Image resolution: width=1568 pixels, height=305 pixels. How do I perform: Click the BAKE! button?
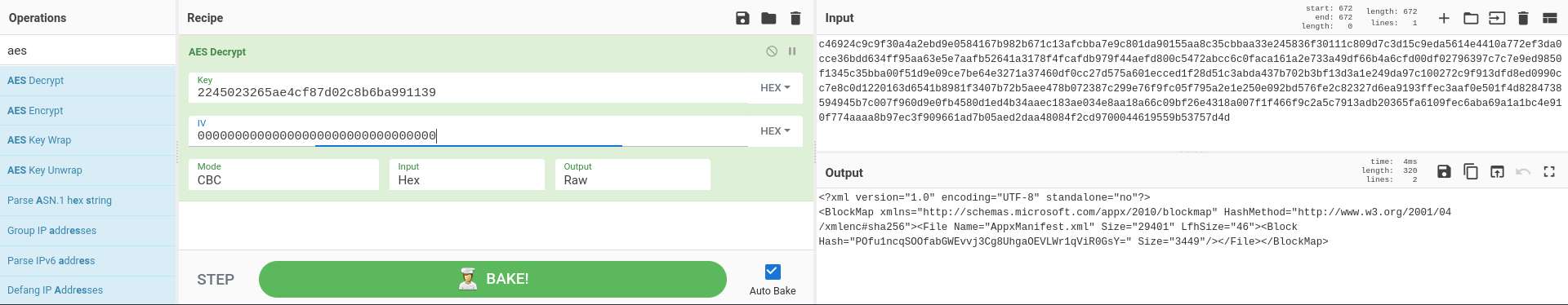(492, 279)
